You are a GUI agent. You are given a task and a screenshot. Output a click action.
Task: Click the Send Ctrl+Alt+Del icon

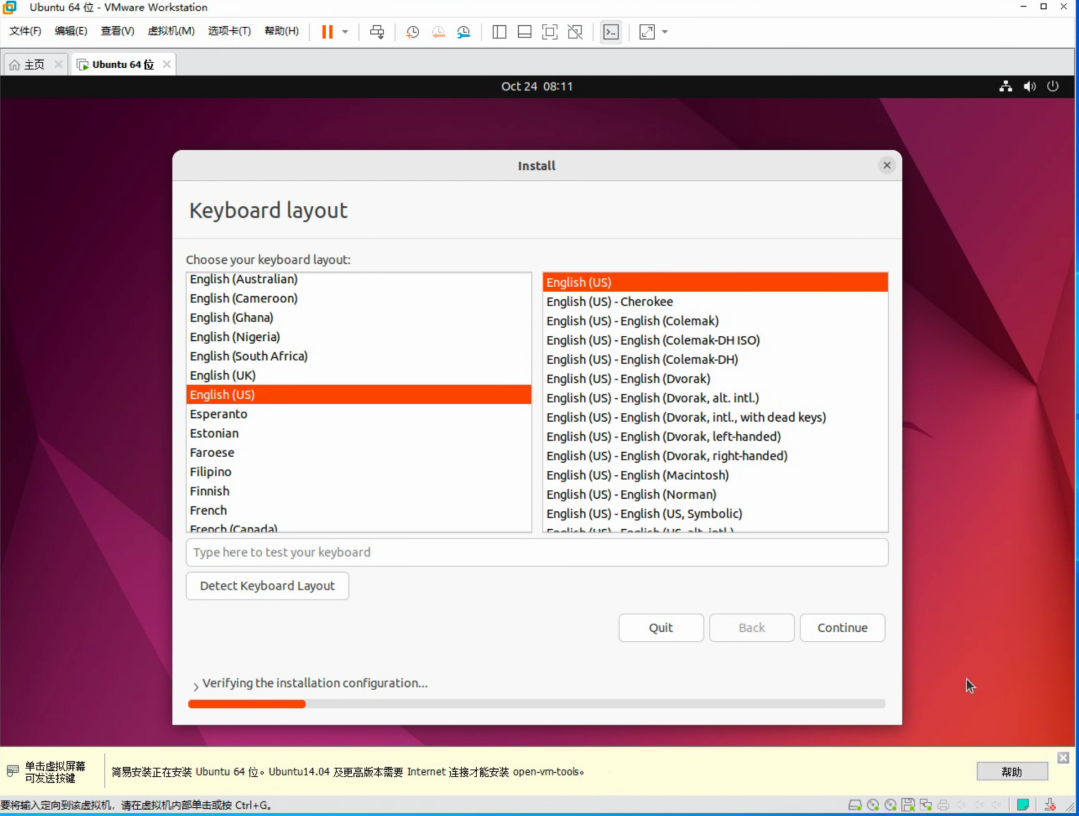376,32
